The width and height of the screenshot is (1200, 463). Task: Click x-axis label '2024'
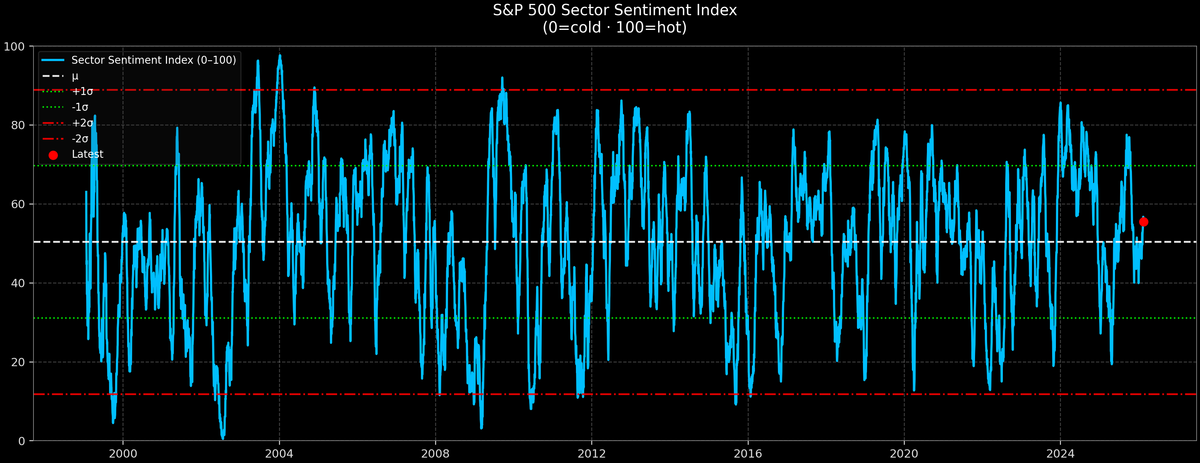point(1061,453)
